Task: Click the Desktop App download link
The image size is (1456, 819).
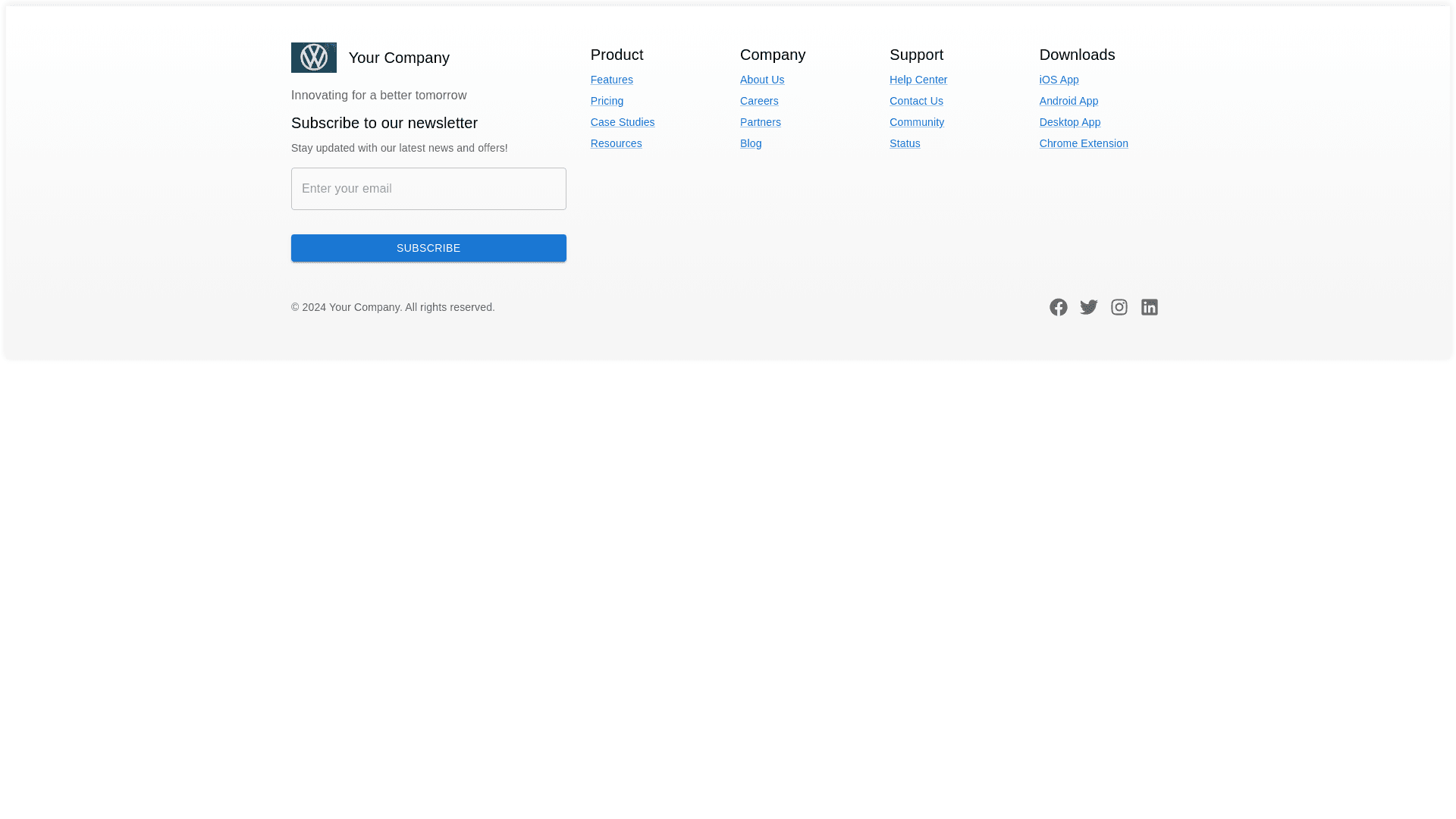Action: [x=1069, y=122]
